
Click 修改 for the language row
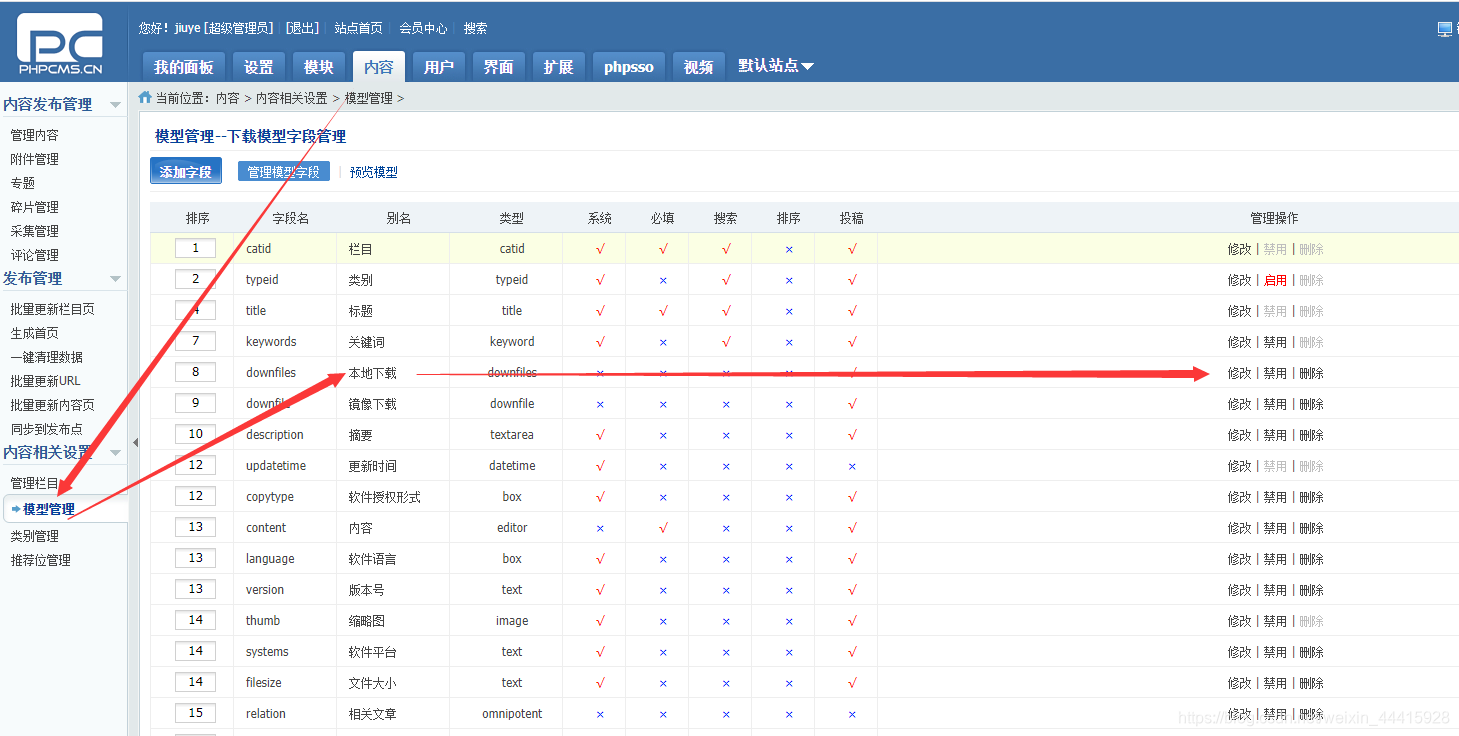1240,559
